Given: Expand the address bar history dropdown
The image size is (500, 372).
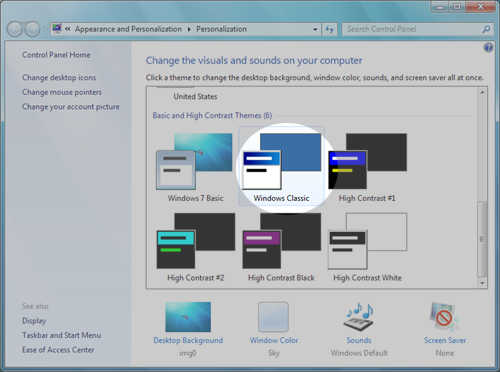Looking at the screenshot, I should [x=315, y=29].
